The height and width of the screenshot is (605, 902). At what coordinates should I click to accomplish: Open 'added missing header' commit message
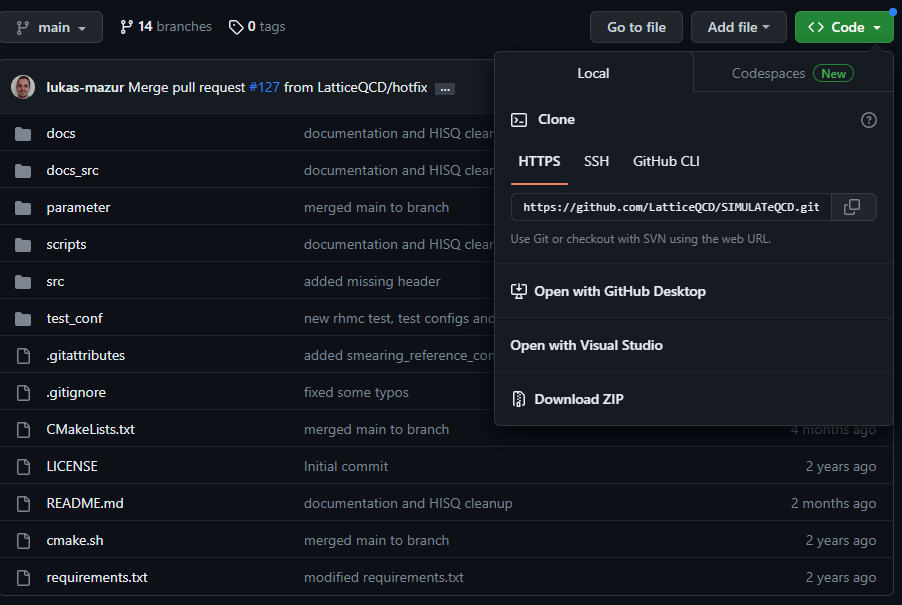click(372, 282)
